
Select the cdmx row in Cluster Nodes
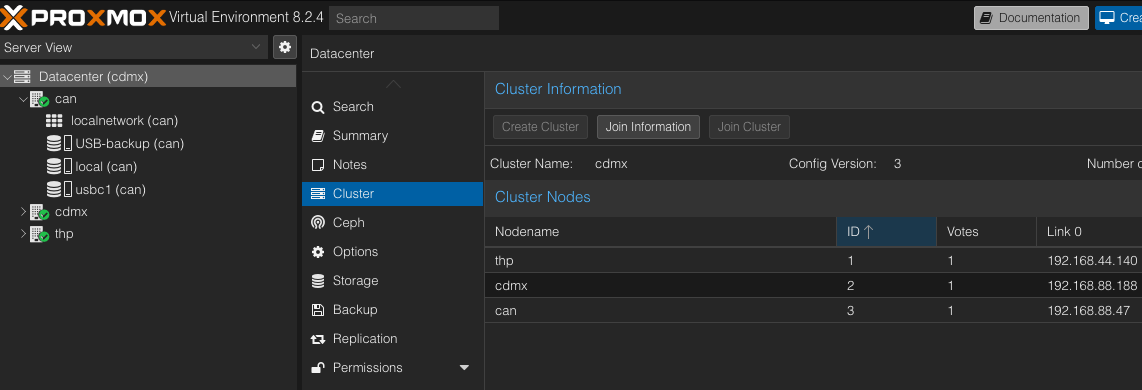[x=814, y=286]
